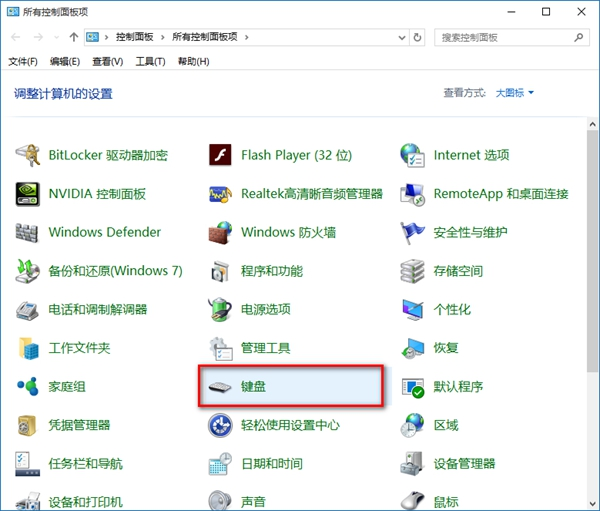This screenshot has width=600, height=511.
Task: Open the 设备管理器 link
Action: (x=464, y=464)
